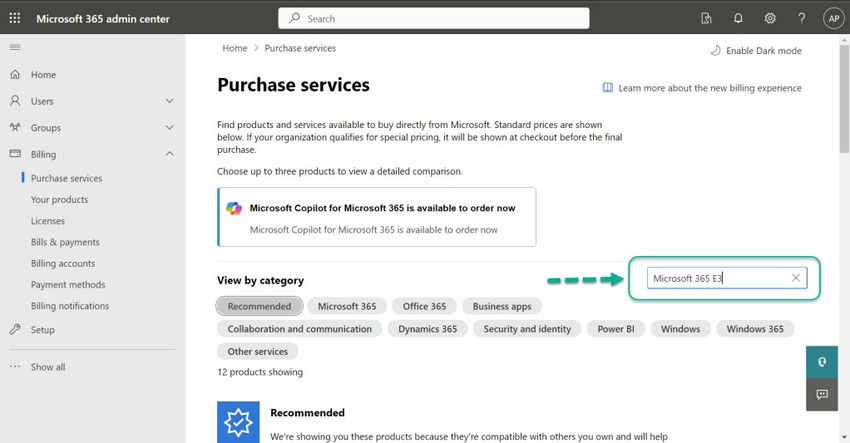Open help question mark icon
Viewport: 850px width, 443px height.
coord(801,18)
